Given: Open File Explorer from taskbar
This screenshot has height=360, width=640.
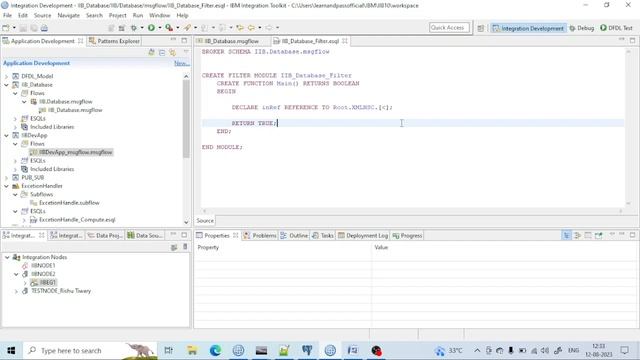Looking at the screenshot, I should [192, 350].
